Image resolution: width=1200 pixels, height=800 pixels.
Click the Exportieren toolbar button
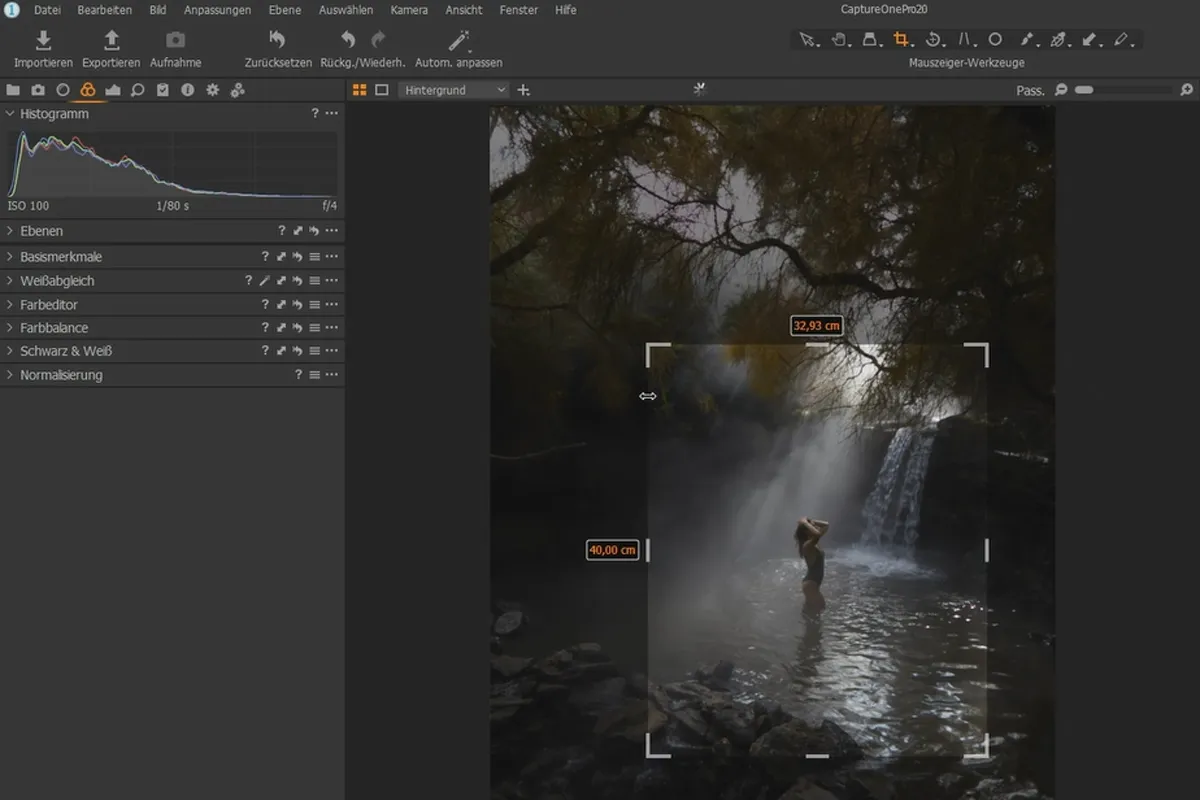[x=111, y=48]
